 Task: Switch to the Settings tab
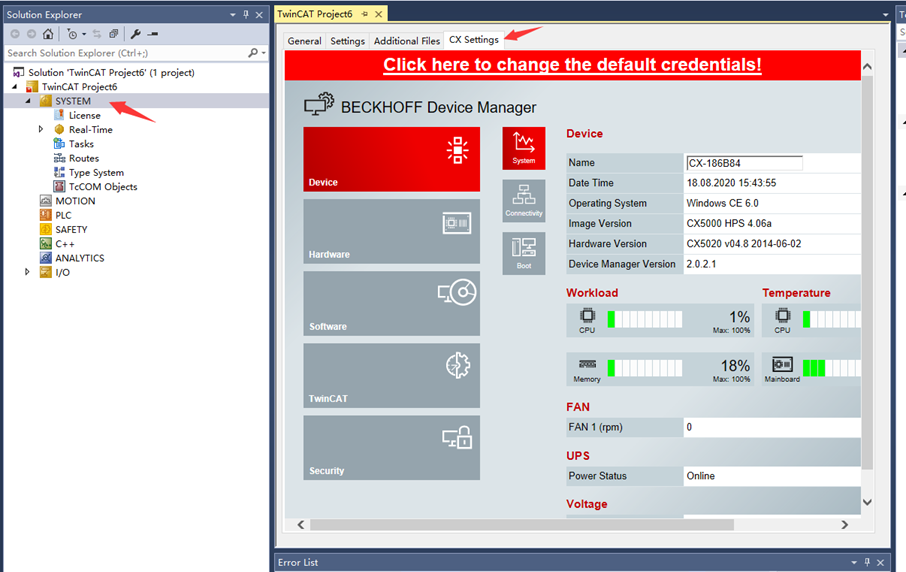point(347,41)
